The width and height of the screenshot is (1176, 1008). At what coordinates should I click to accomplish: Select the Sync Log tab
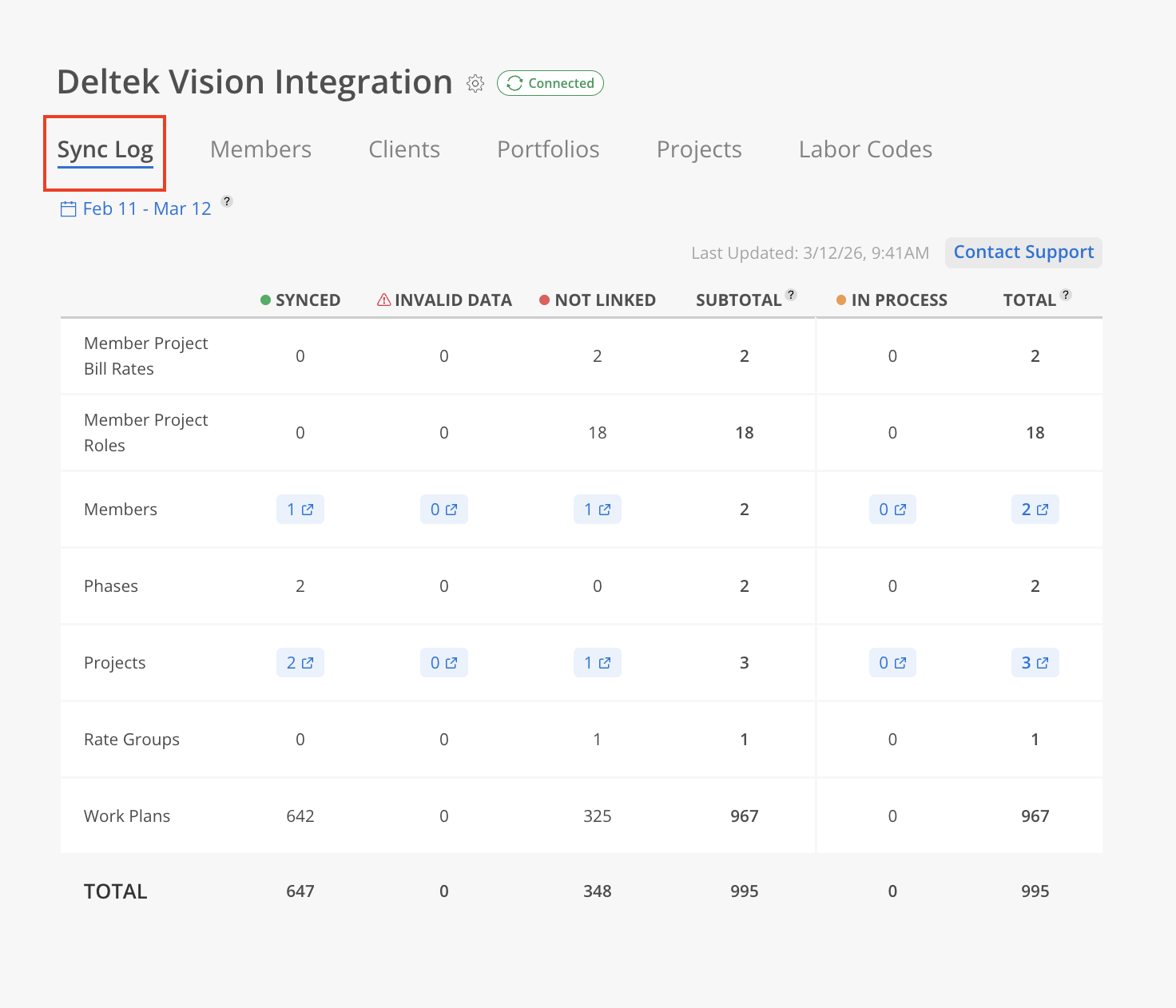[105, 150]
